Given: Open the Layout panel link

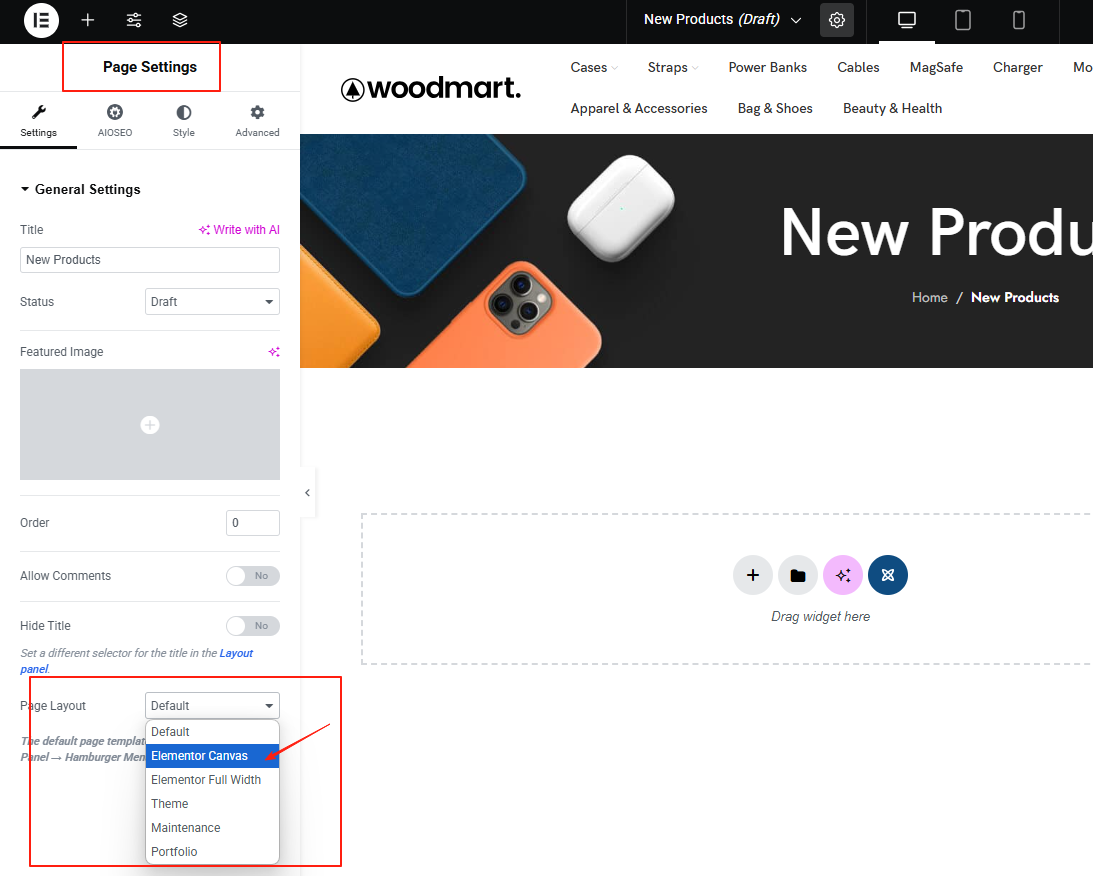Looking at the screenshot, I should pyautogui.click(x=237, y=653).
